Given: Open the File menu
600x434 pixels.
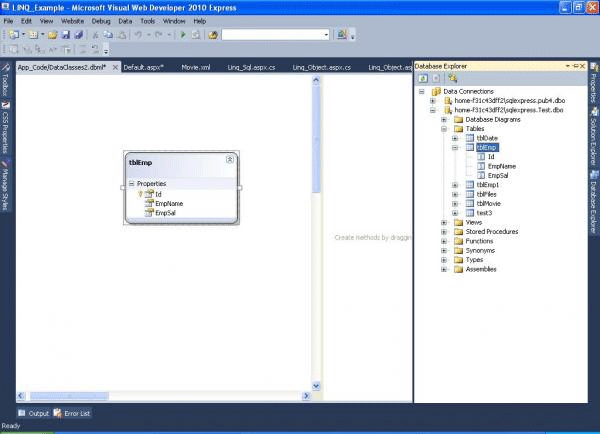Looking at the screenshot, I should 8,21.
